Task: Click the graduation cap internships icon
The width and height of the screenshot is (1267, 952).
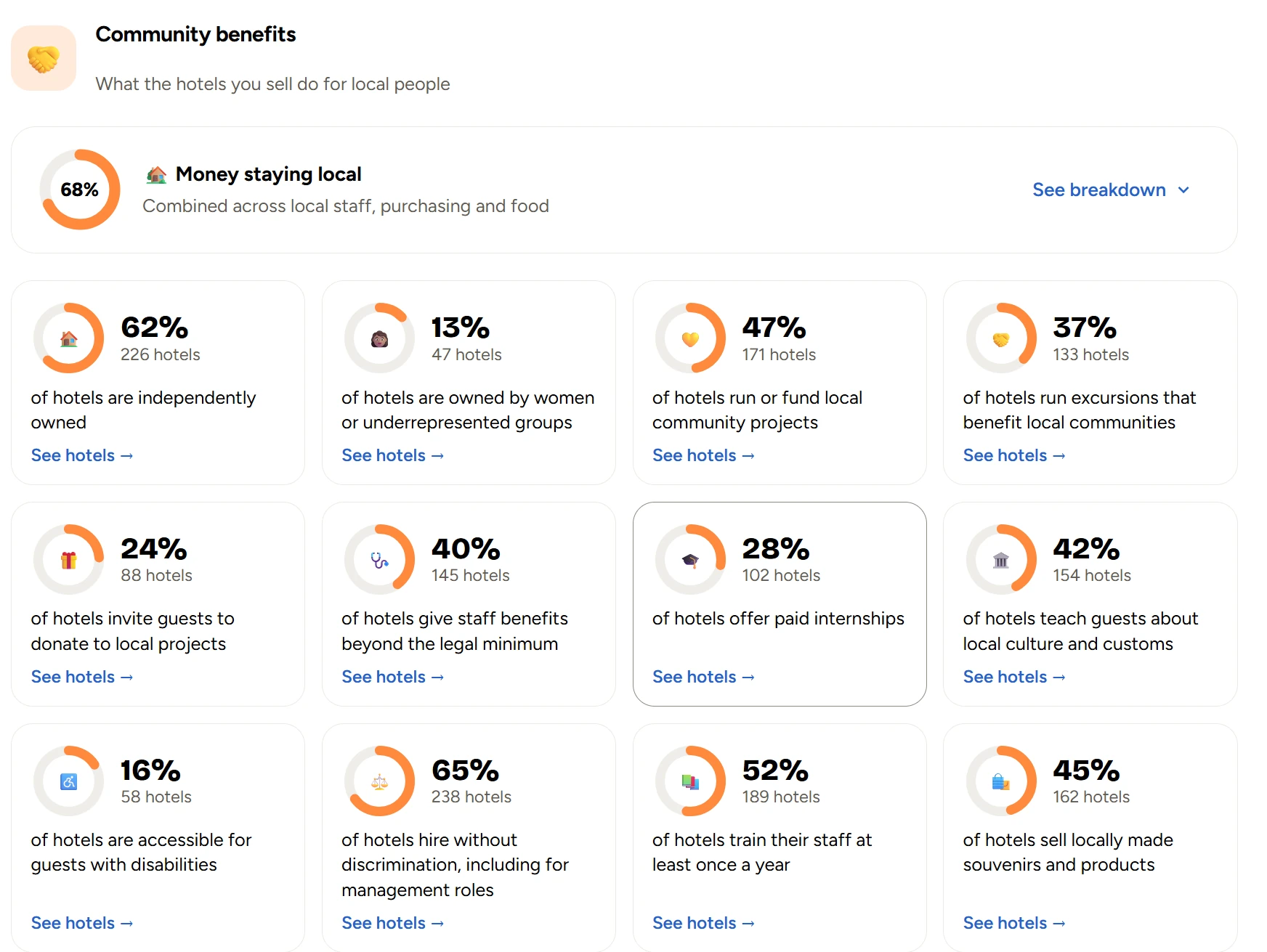Action: click(690, 560)
